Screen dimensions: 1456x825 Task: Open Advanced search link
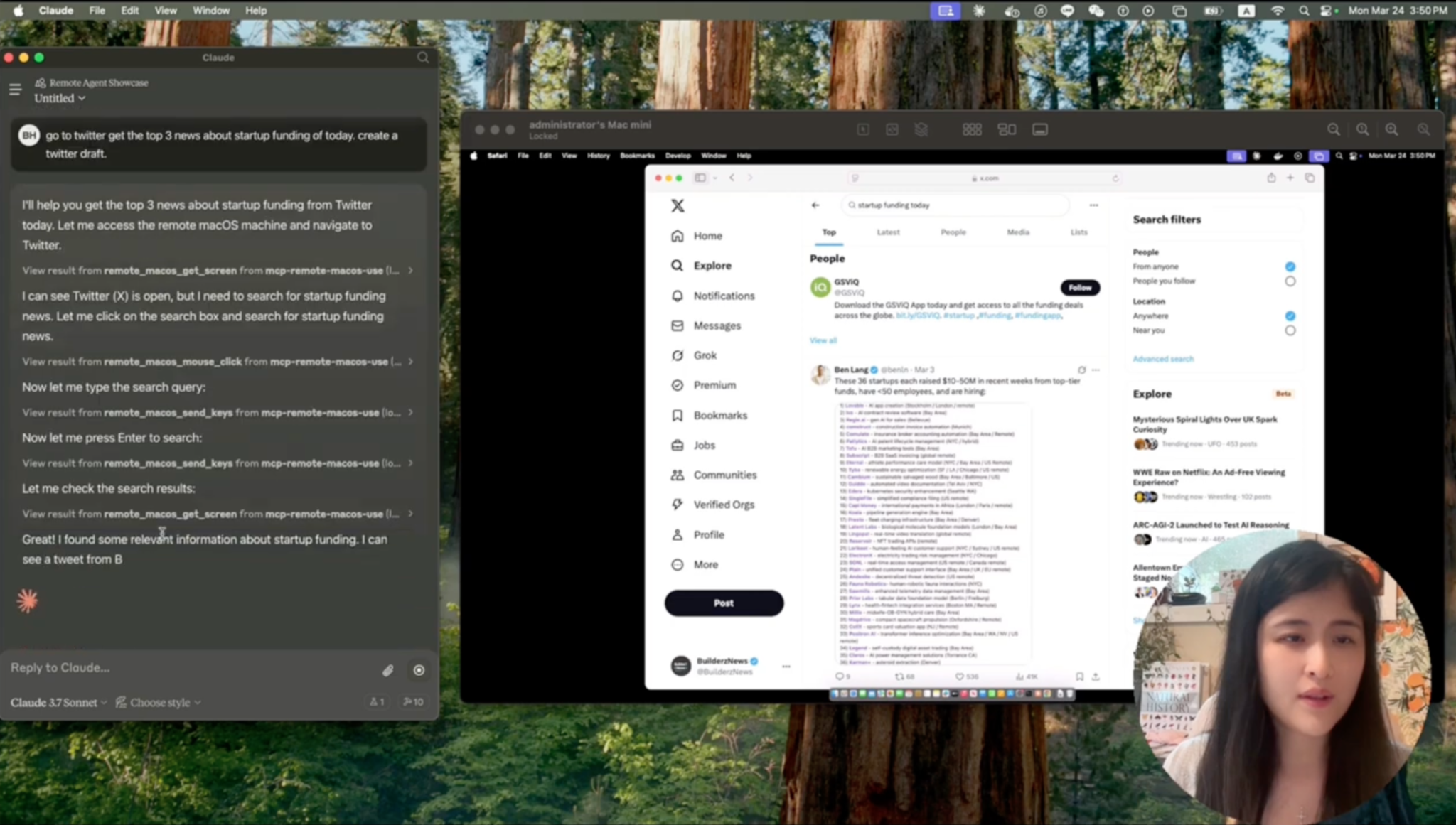(1162, 359)
